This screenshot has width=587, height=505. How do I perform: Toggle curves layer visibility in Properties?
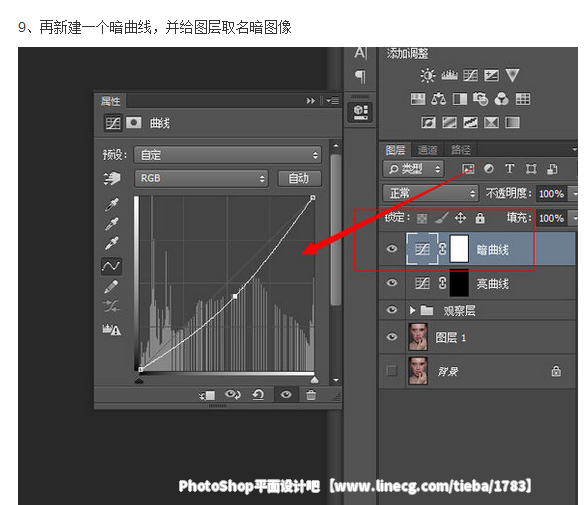pyautogui.click(x=286, y=395)
